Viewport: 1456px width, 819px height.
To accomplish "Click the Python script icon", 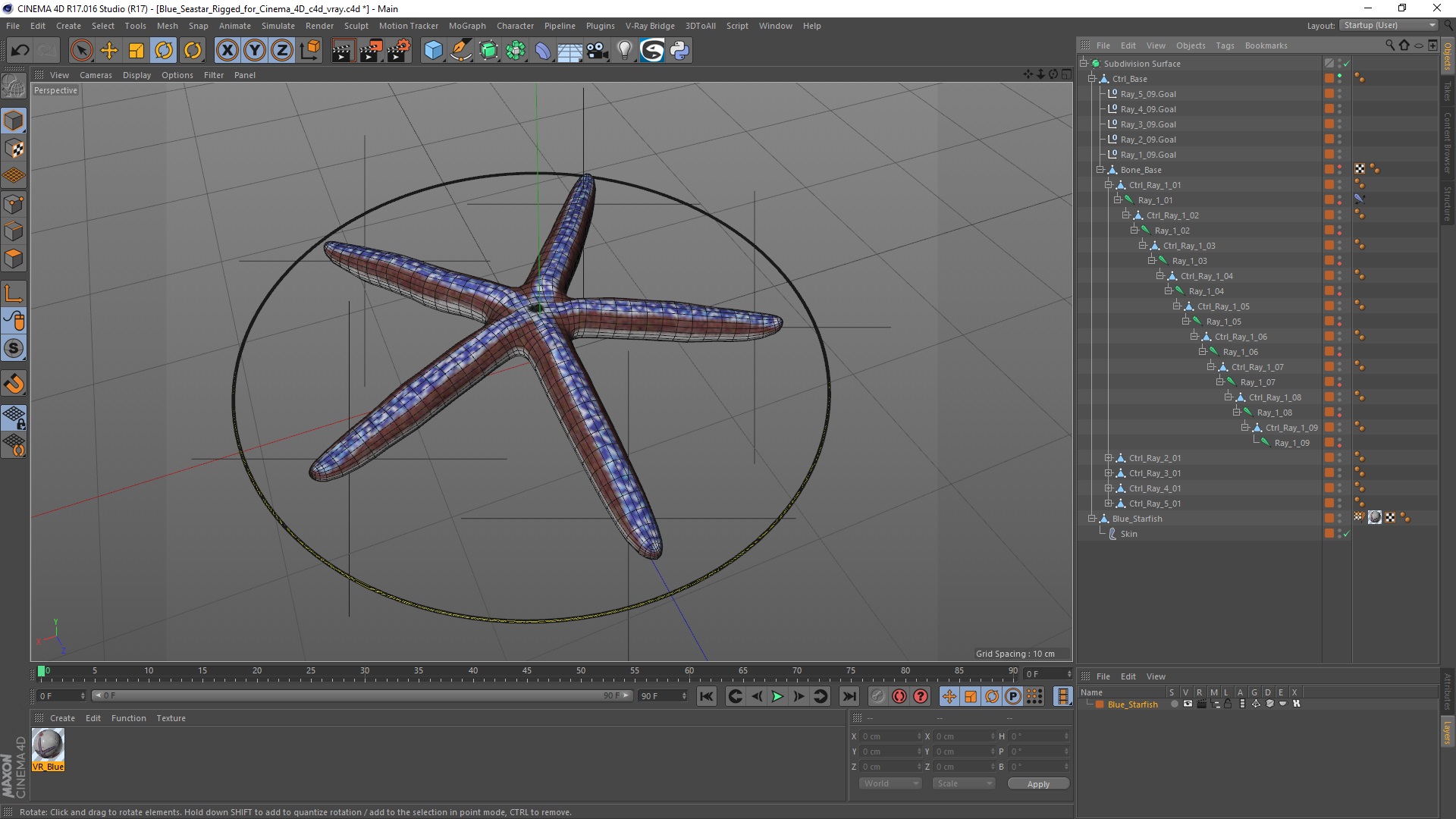I will (x=679, y=51).
